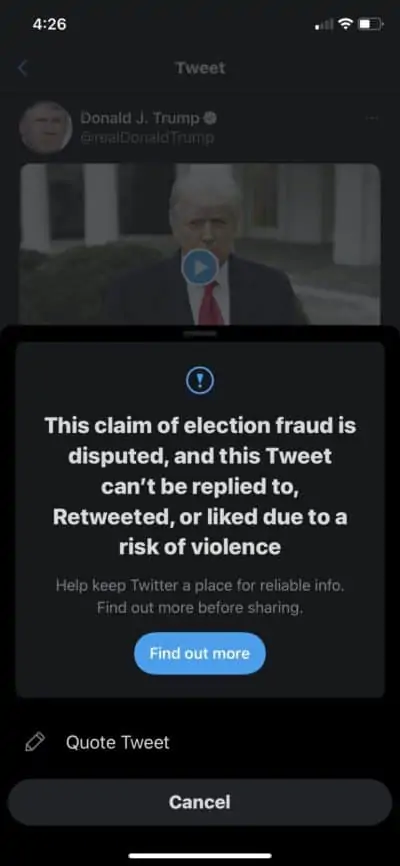Tap the Donald J. Trump display name
The height and width of the screenshot is (866, 400).
click(x=140, y=118)
